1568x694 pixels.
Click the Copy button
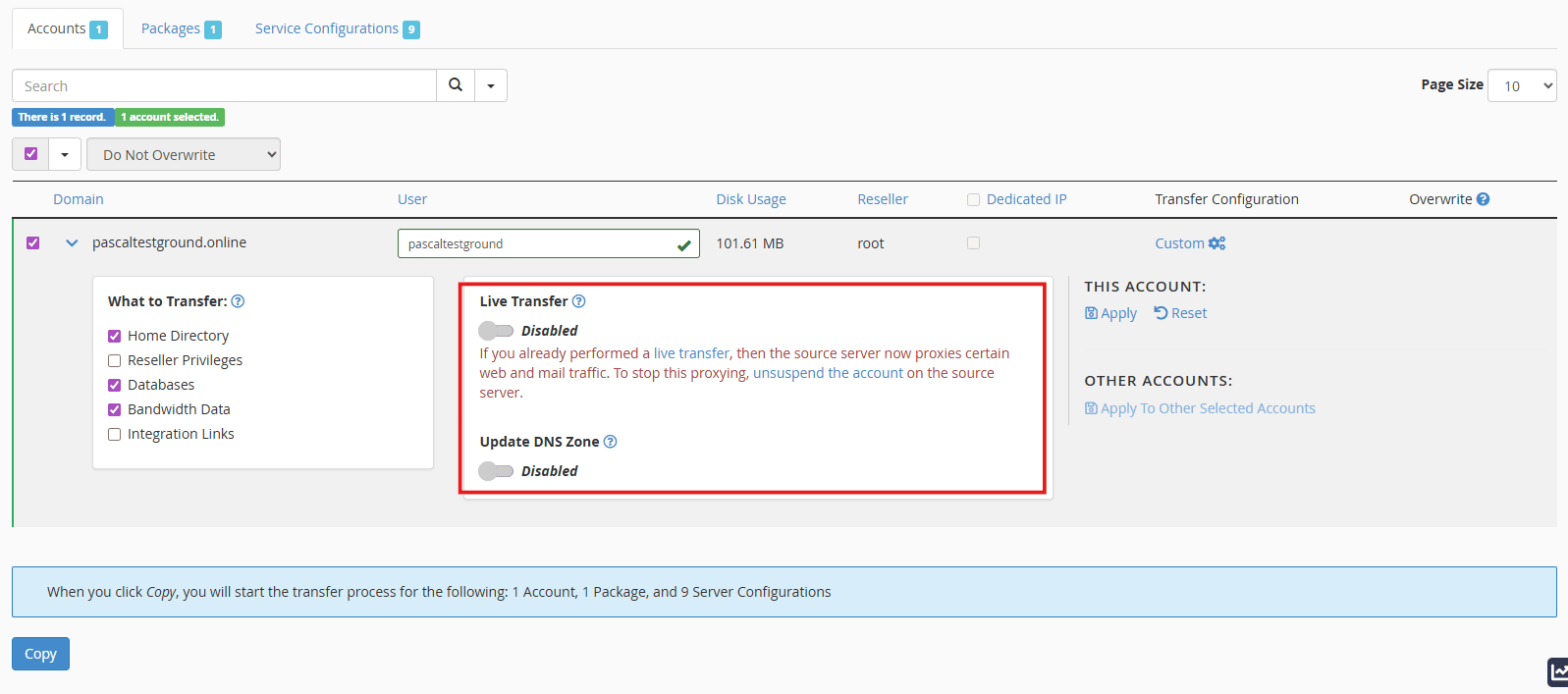(x=40, y=654)
